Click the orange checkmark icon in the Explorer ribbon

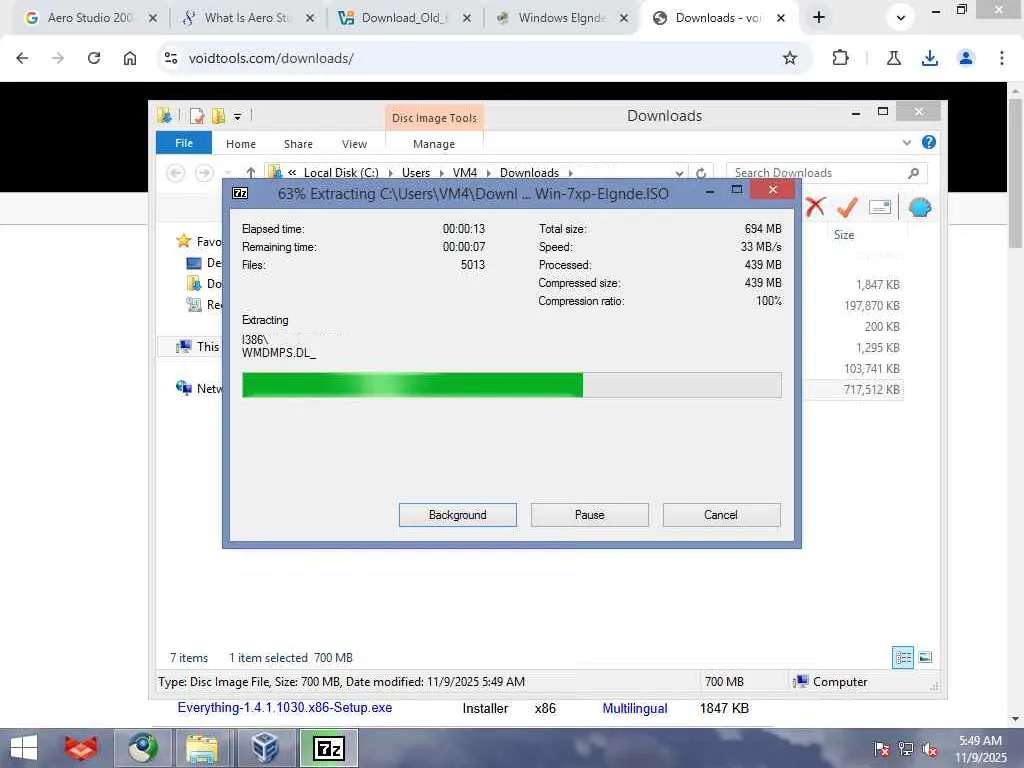[x=847, y=207]
